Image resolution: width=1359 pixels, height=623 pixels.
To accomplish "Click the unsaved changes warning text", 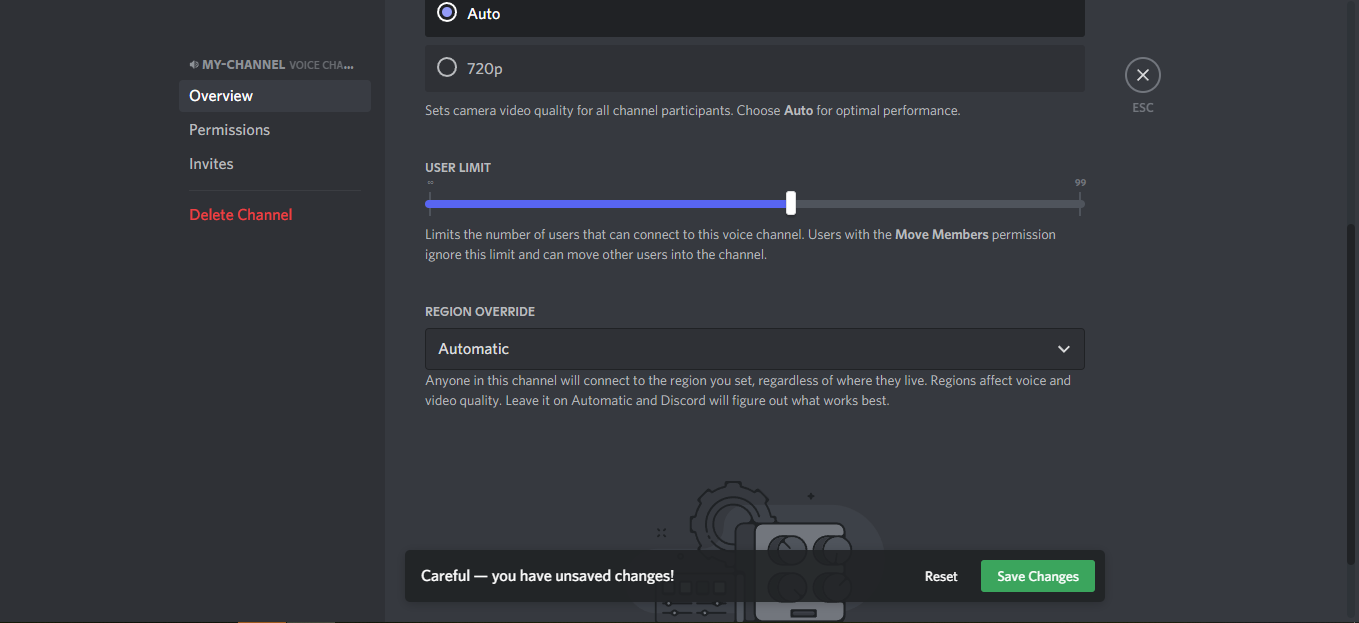I will pyautogui.click(x=547, y=576).
